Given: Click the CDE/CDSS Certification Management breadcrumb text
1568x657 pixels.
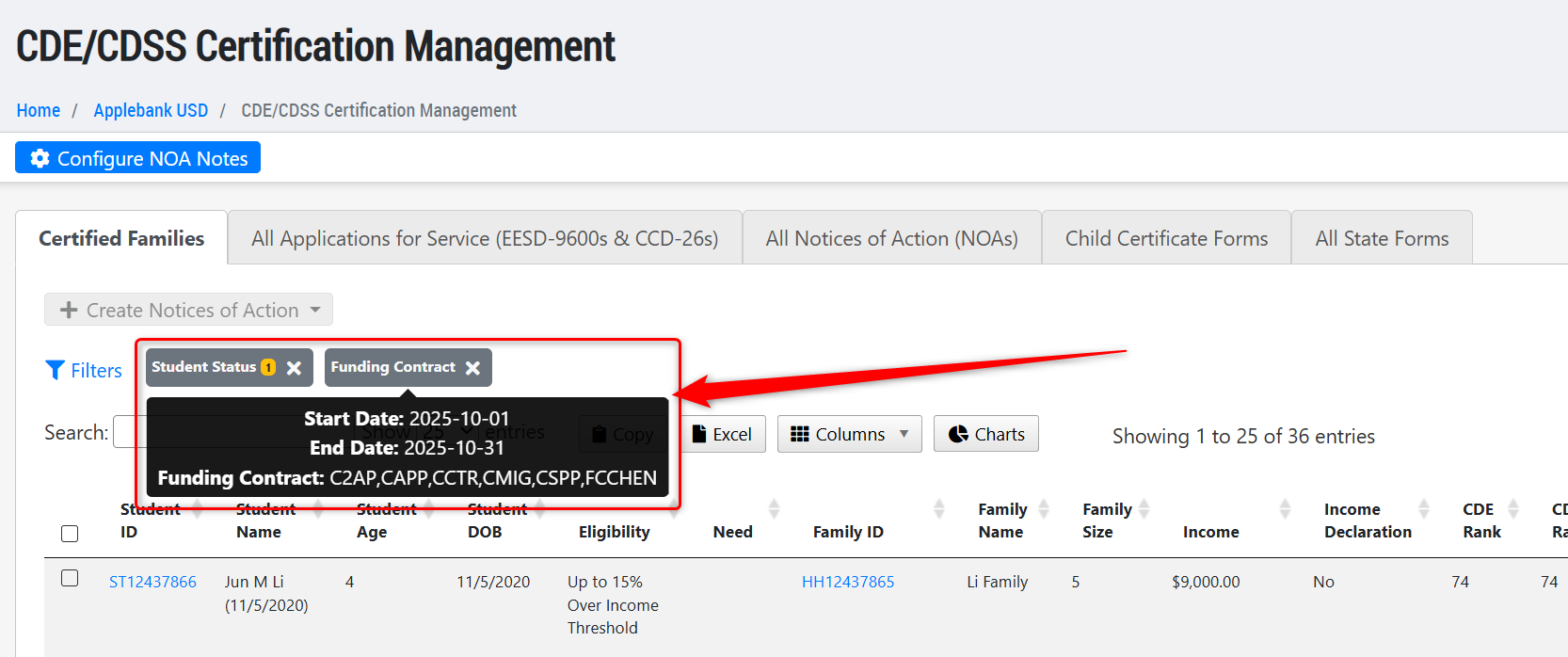Looking at the screenshot, I should (378, 110).
